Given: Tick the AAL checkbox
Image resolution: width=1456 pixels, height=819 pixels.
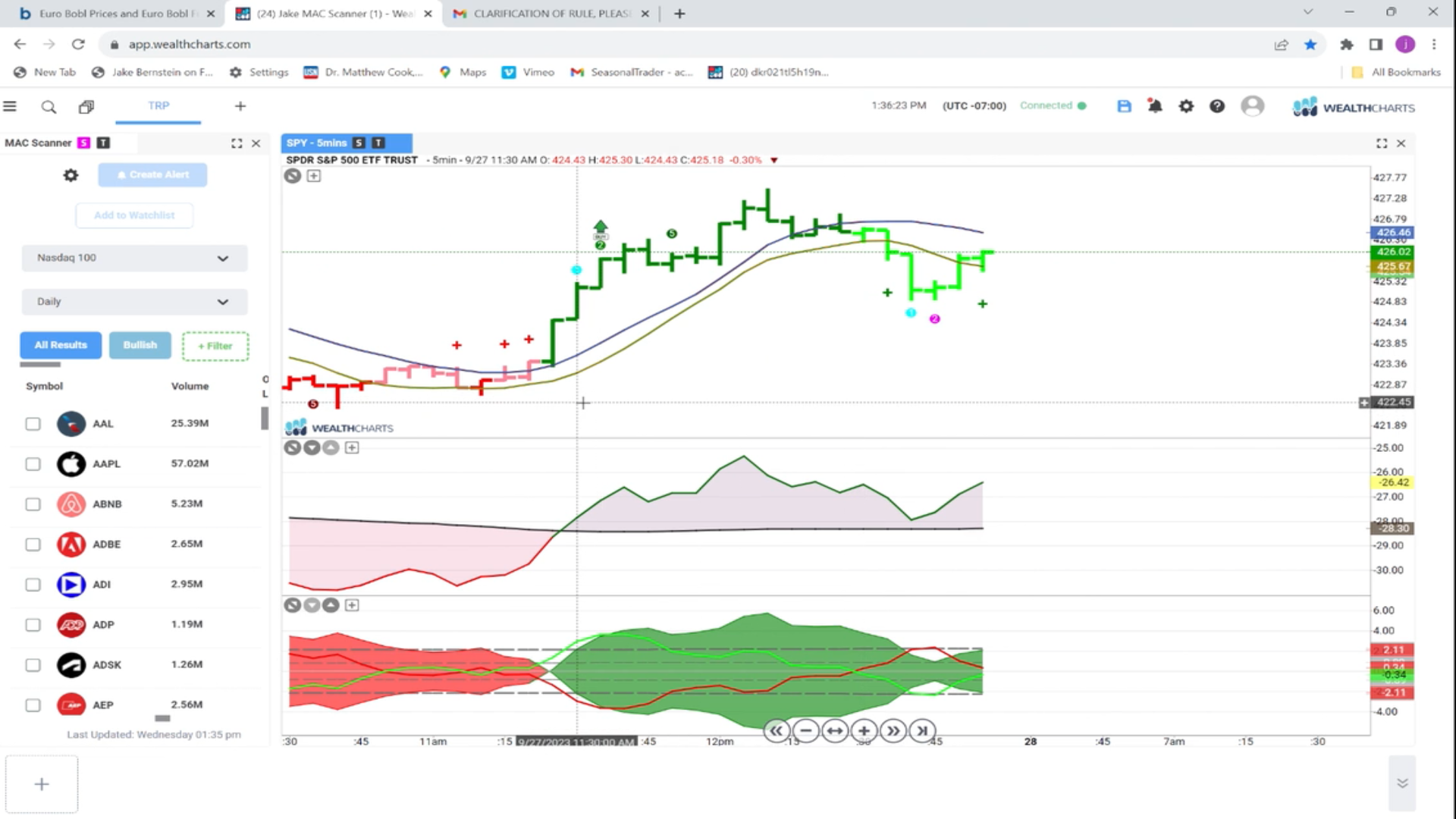Looking at the screenshot, I should coord(33,424).
